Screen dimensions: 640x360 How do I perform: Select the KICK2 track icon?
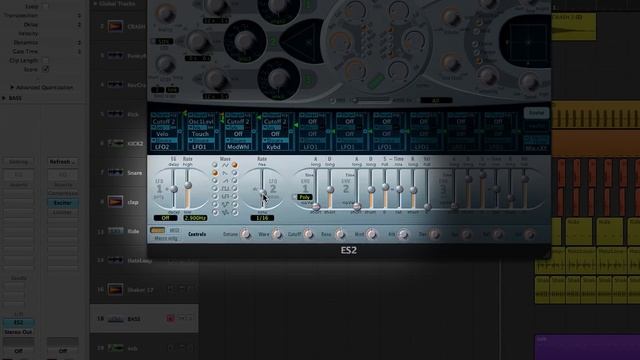pos(115,143)
